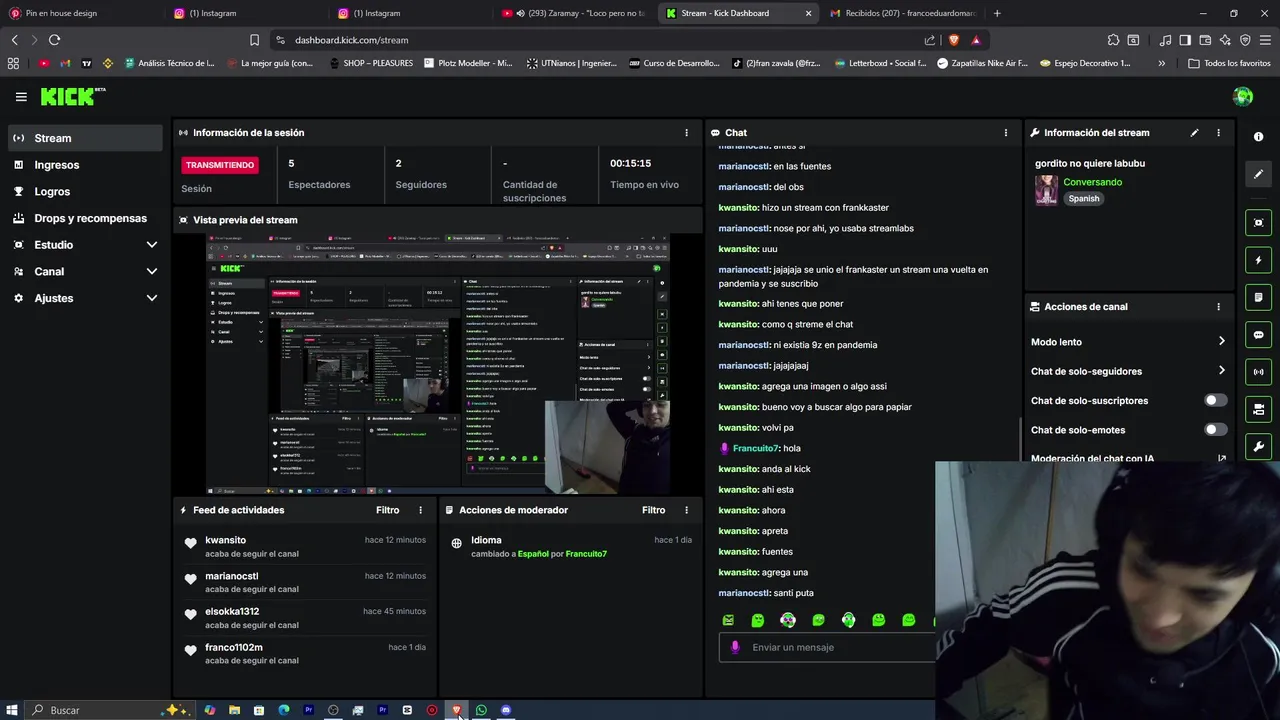Click the Brave VPN shield icon

1245,40
